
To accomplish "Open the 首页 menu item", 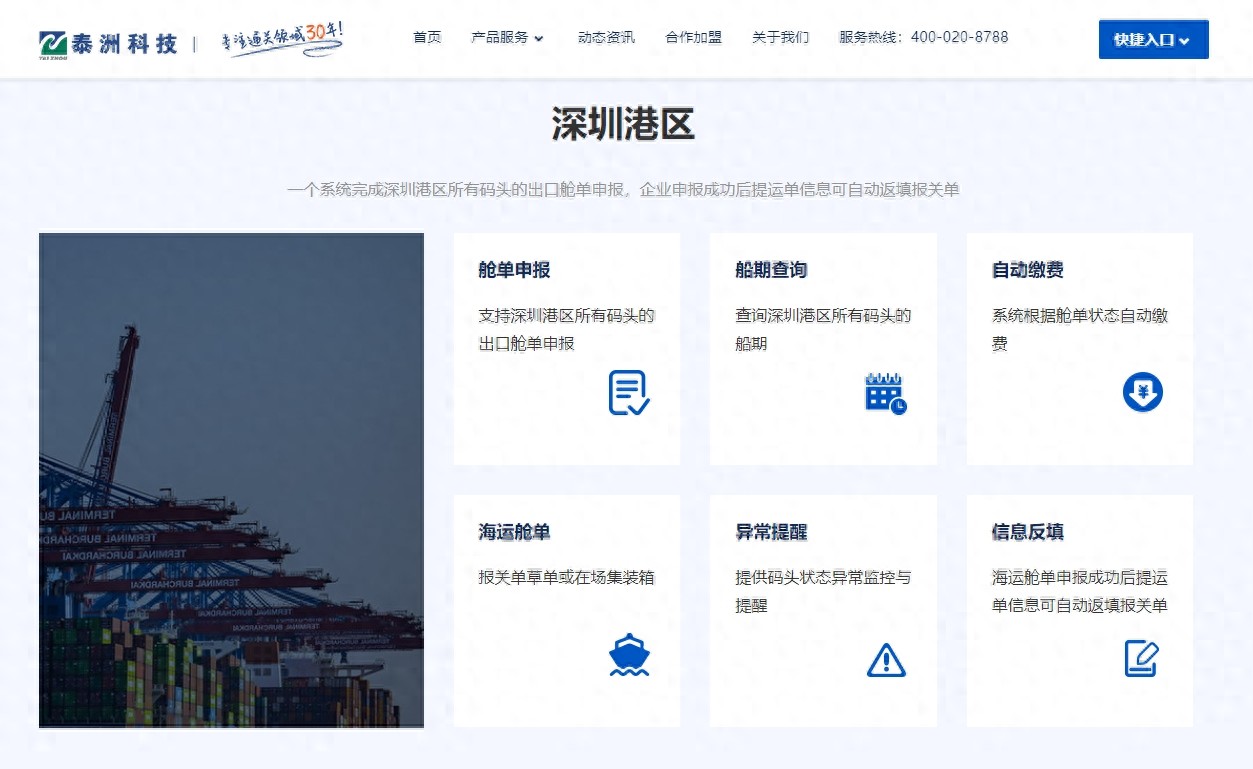I will (427, 37).
